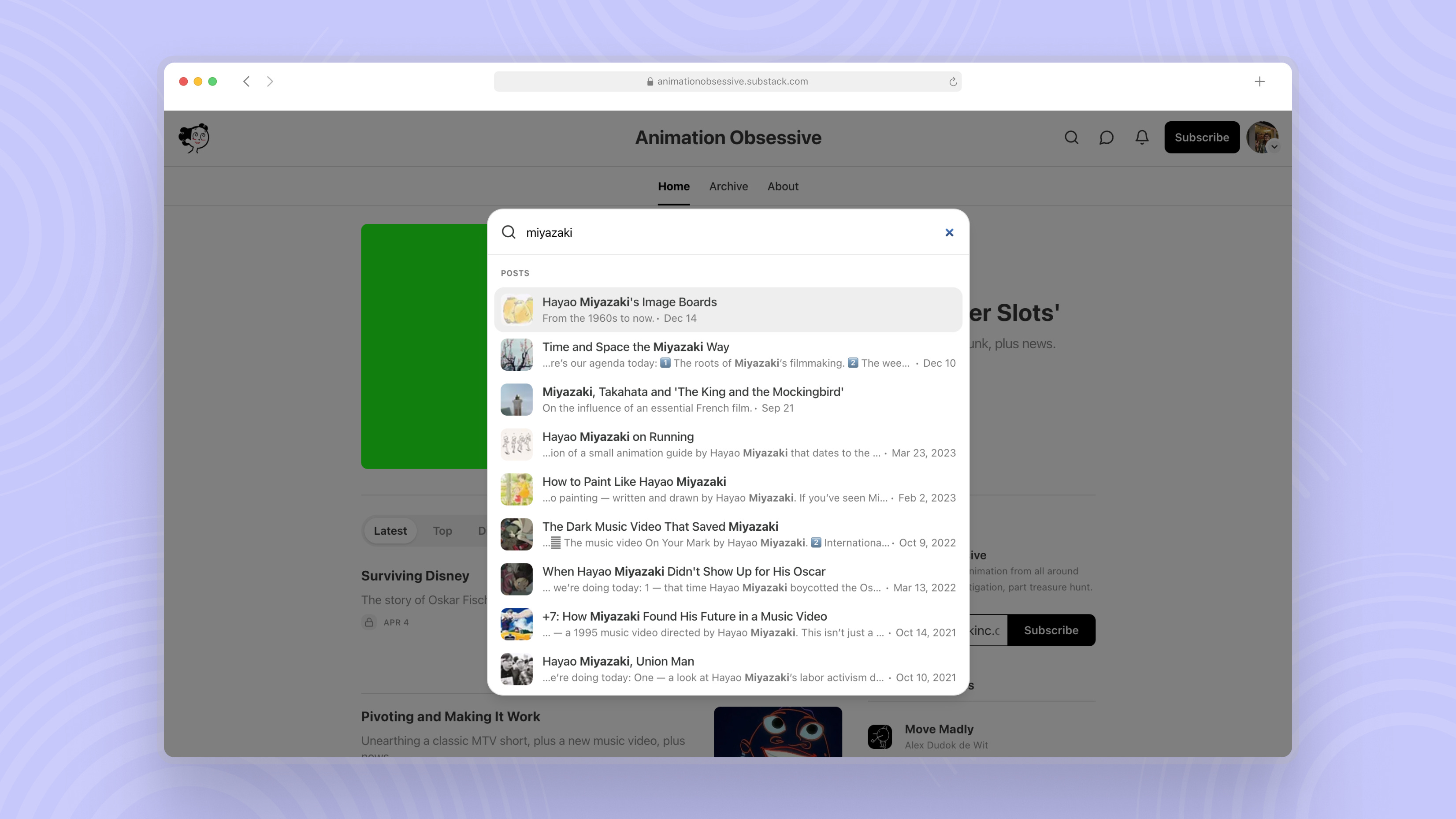This screenshot has width=1456, height=819.
Task: Click the Move Madly publication icon
Action: click(x=880, y=737)
